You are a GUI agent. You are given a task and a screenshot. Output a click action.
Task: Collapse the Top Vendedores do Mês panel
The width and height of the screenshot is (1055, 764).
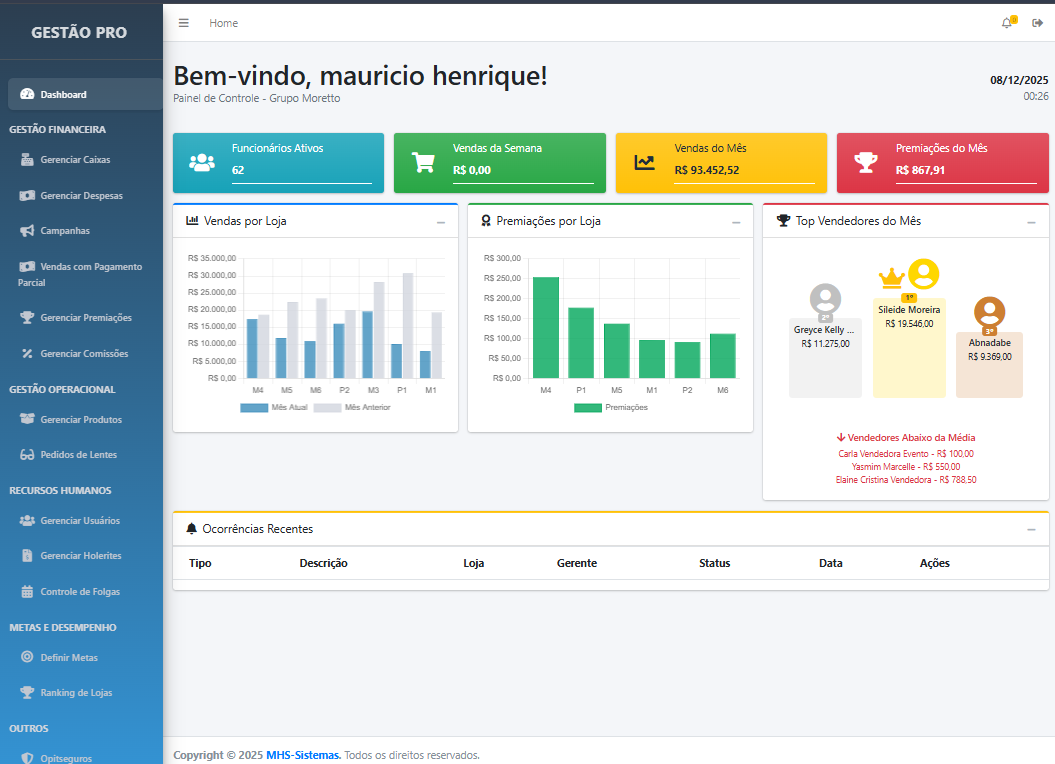coord(1031,222)
